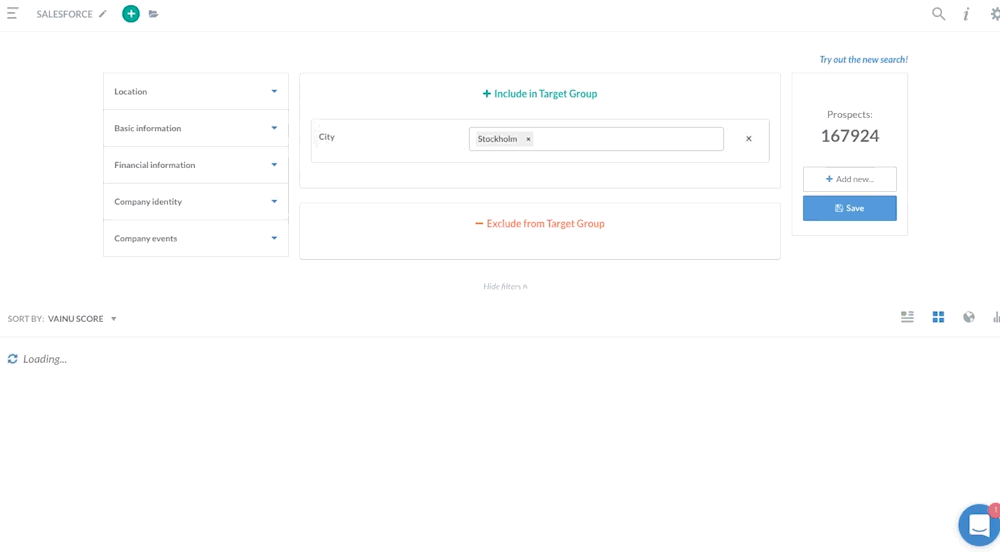The width and height of the screenshot is (1000, 552).
Task: Click the pencil icon to rename SALESFORCE
Action: pyautogui.click(x=103, y=14)
